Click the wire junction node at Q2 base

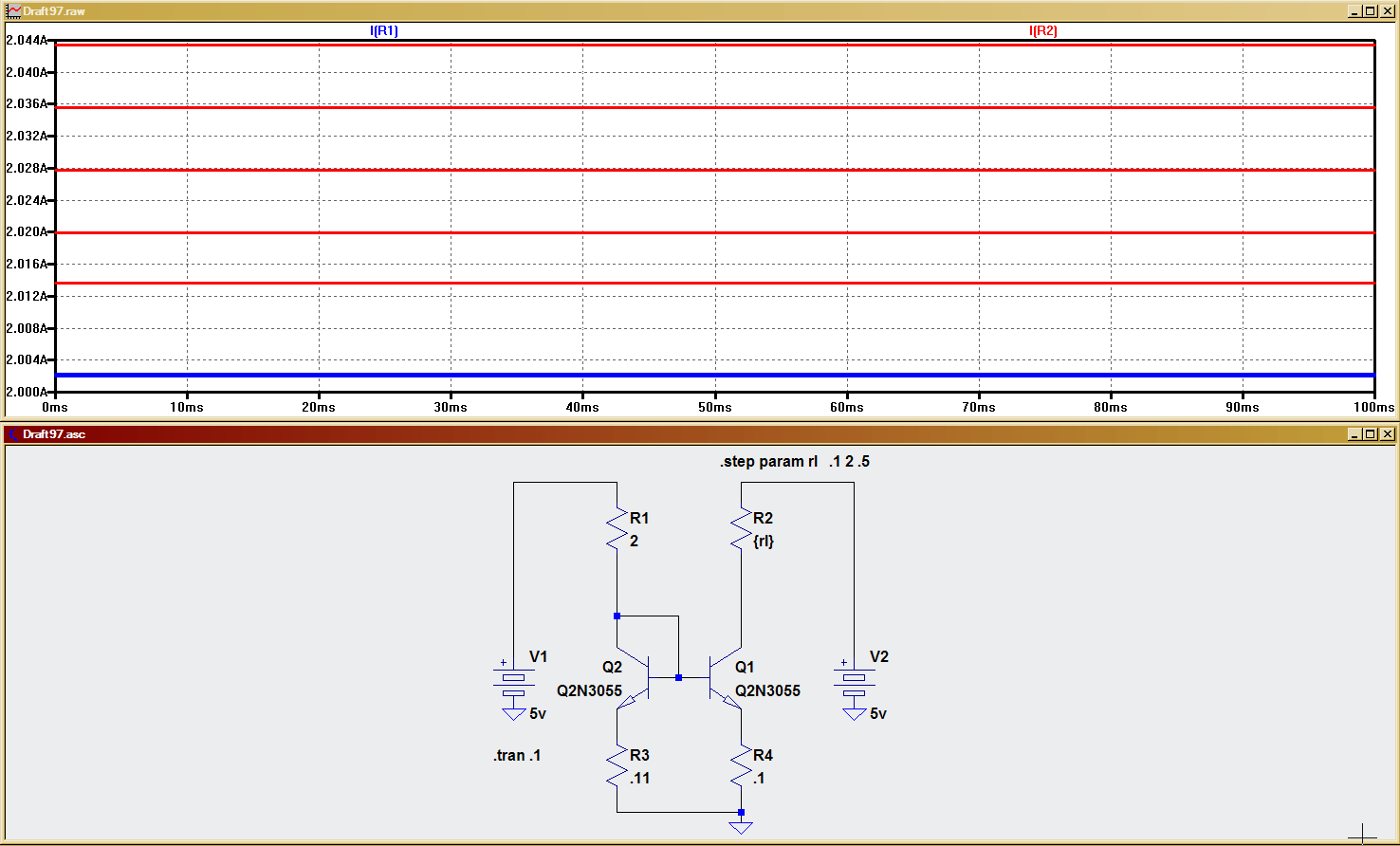point(678,678)
